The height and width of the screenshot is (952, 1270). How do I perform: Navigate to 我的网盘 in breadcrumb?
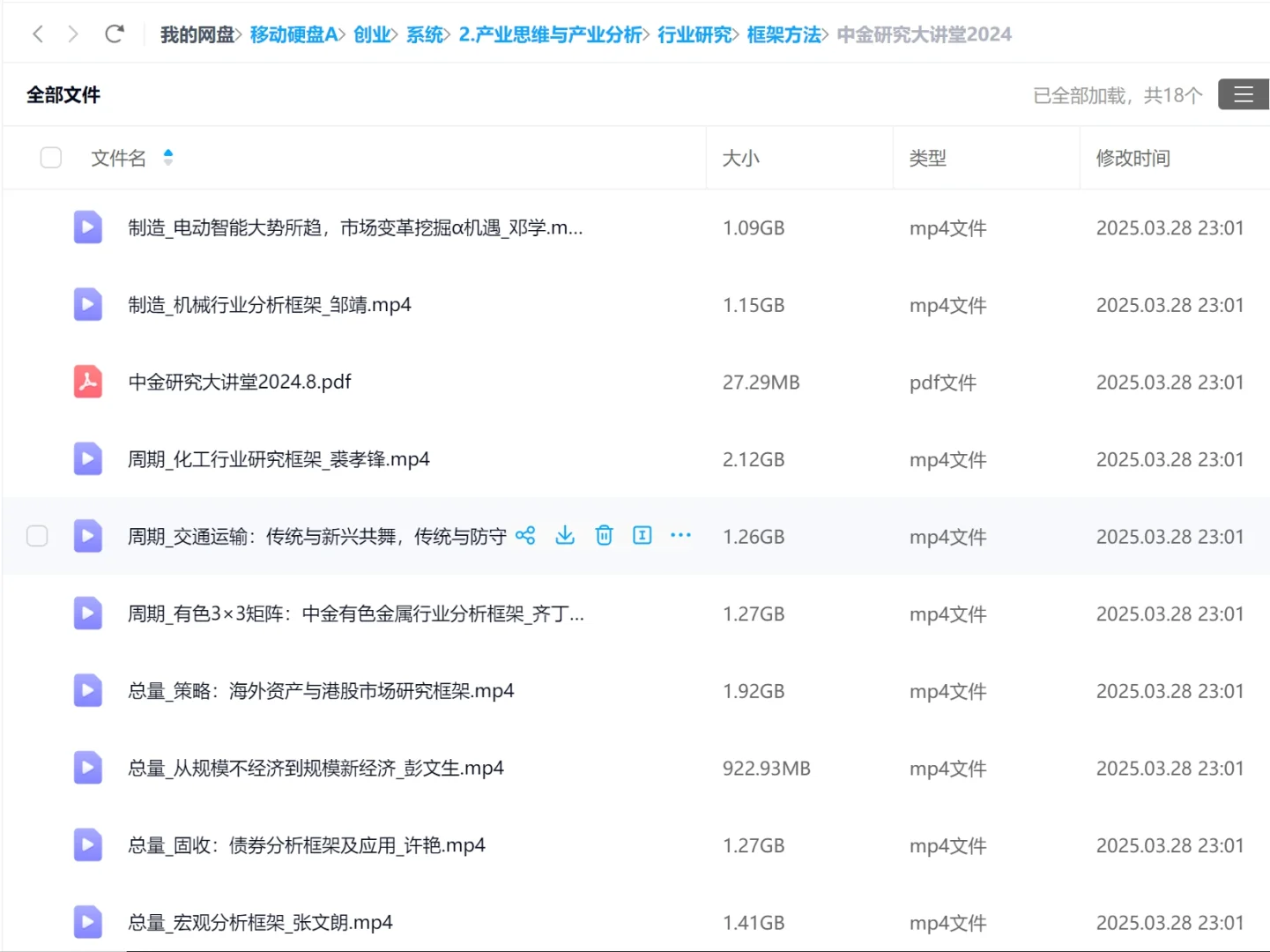coord(197,34)
